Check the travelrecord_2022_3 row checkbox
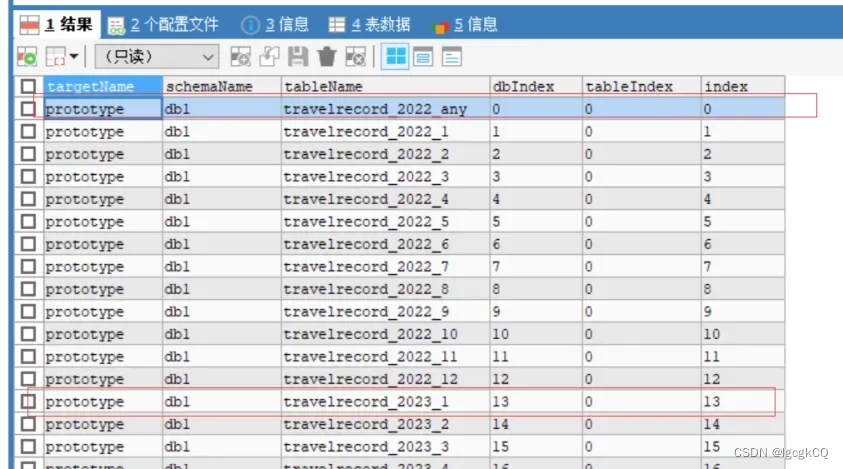The height and width of the screenshot is (469, 843). click(x=28, y=177)
